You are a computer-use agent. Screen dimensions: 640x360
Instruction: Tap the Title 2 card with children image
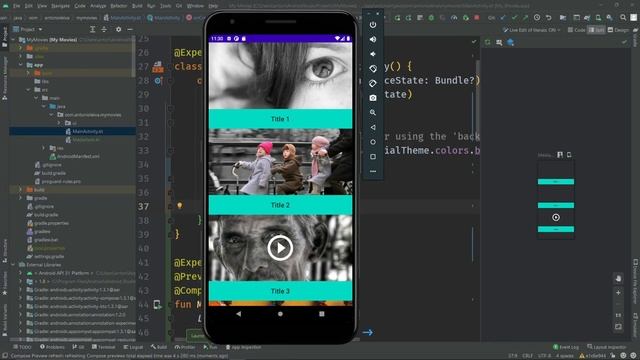coord(280,172)
